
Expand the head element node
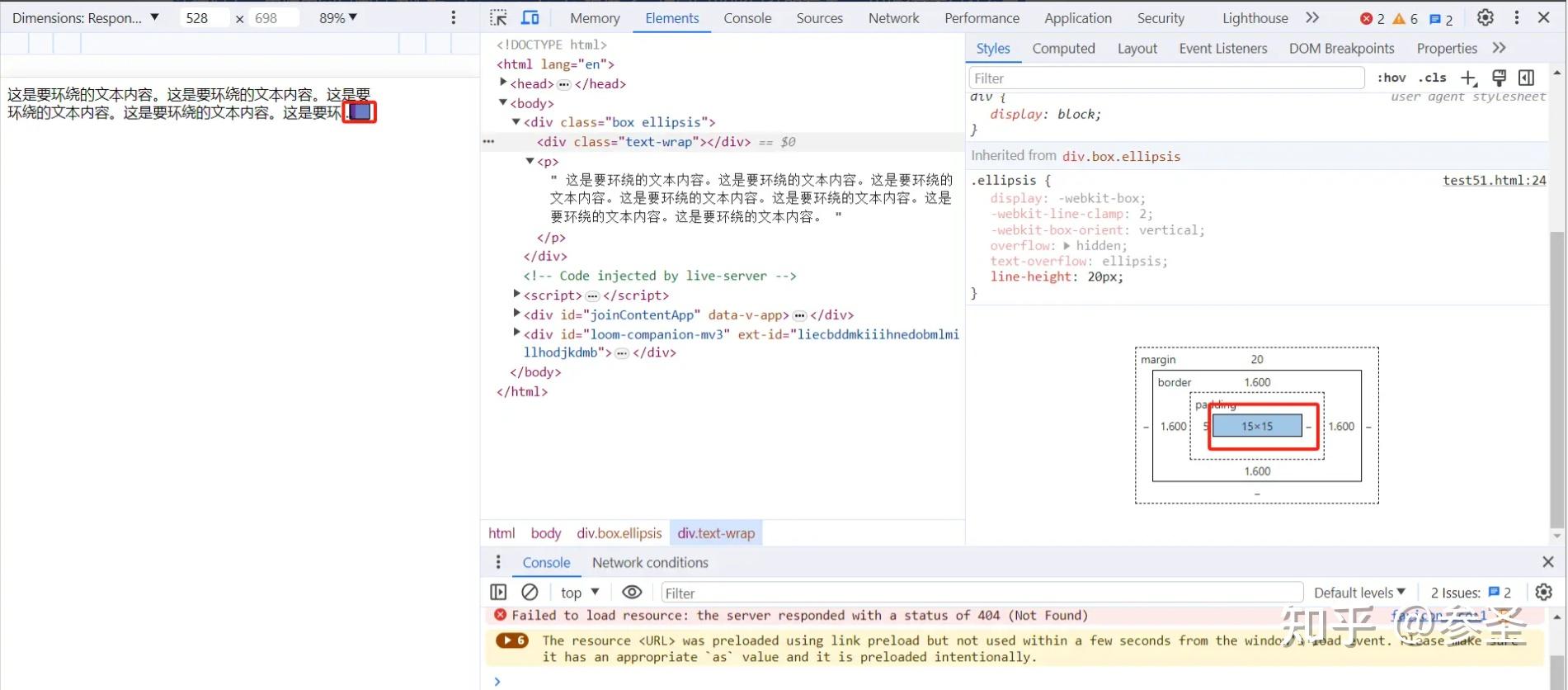504,83
